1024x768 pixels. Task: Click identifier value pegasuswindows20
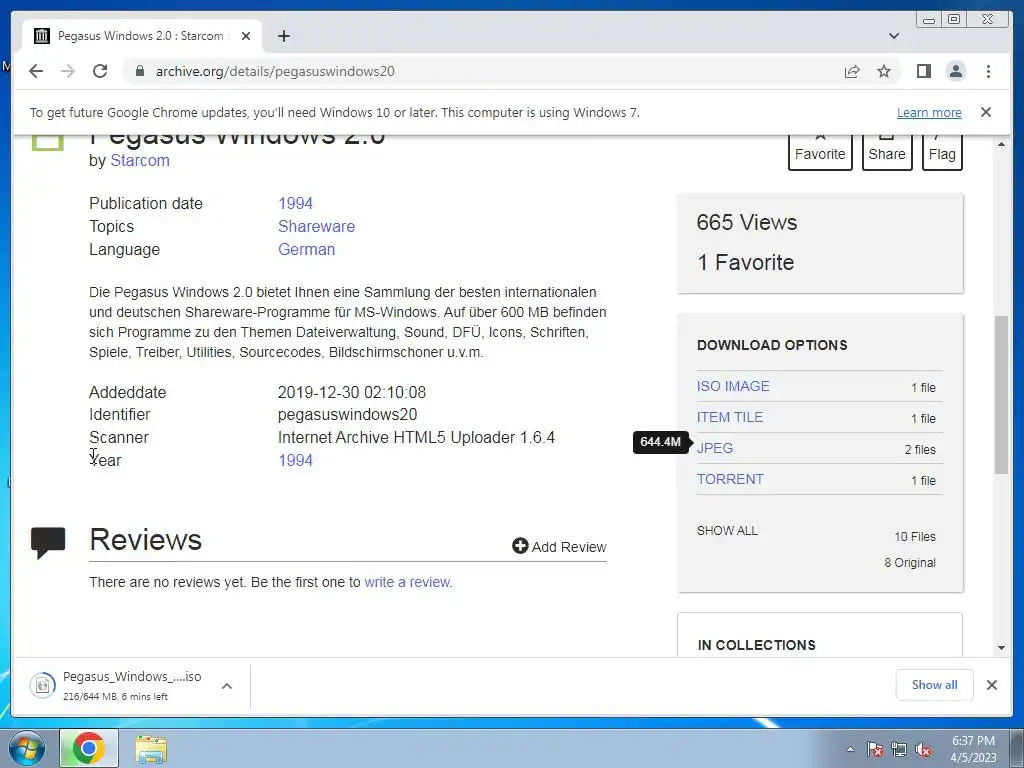pos(347,415)
